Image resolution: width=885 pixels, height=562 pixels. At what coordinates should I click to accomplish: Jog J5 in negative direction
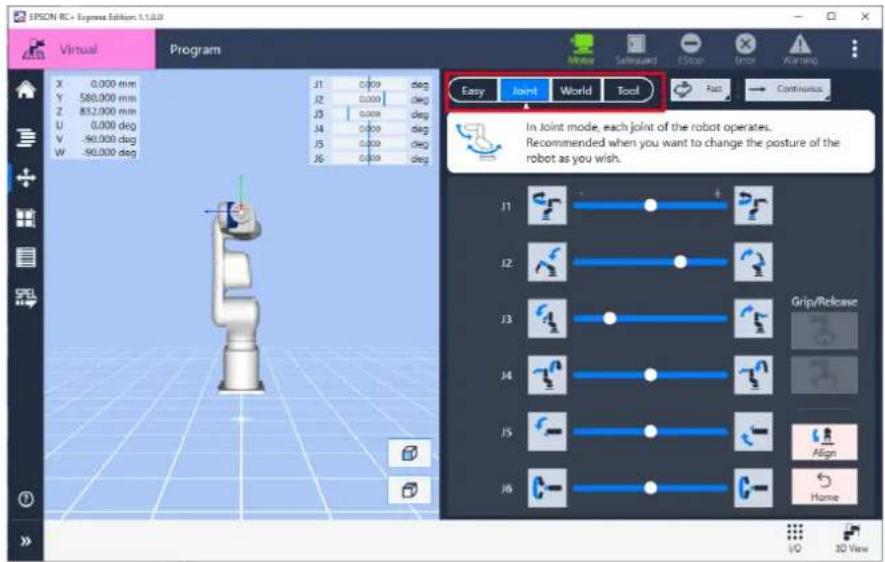coord(547,432)
